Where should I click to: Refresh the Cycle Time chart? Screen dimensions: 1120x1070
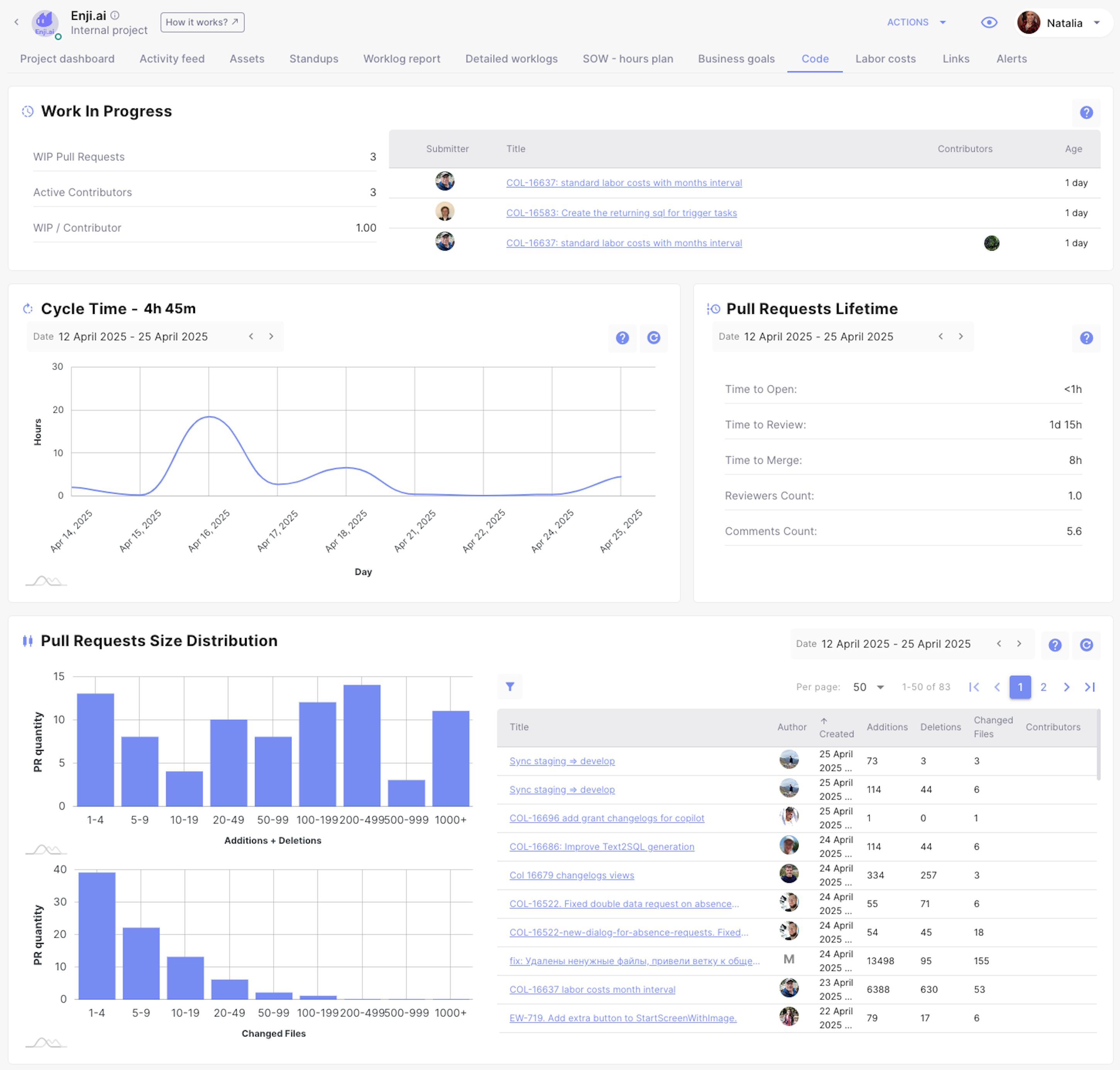653,338
